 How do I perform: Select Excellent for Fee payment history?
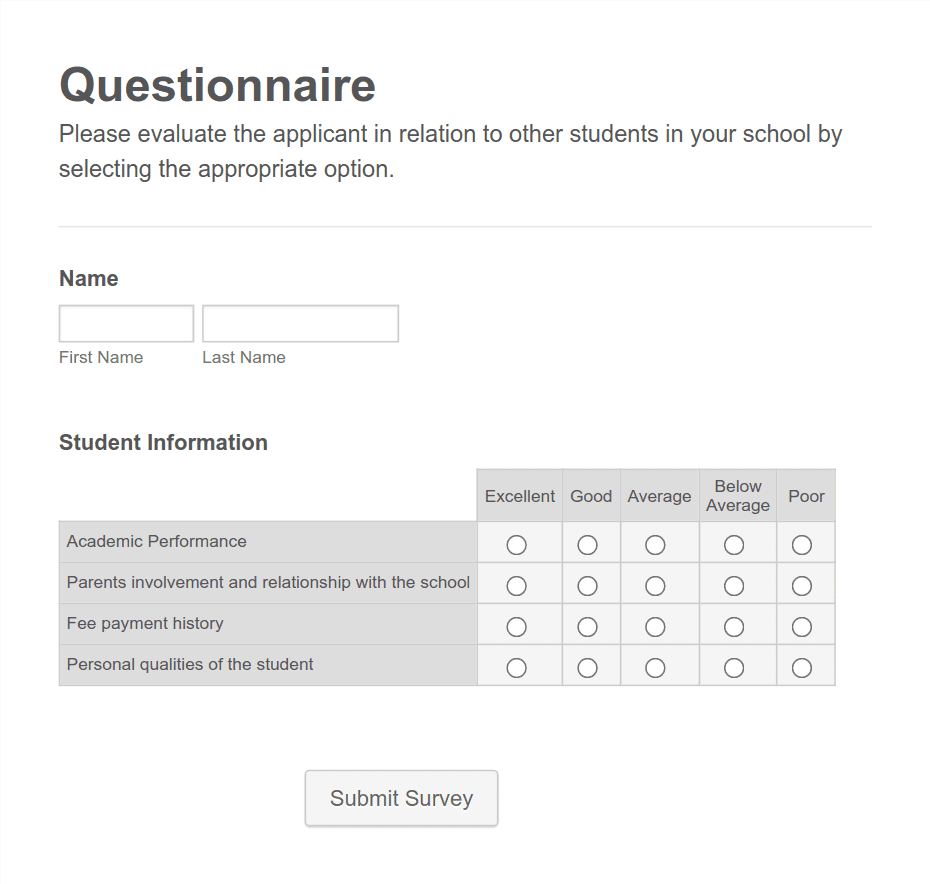coord(517,627)
